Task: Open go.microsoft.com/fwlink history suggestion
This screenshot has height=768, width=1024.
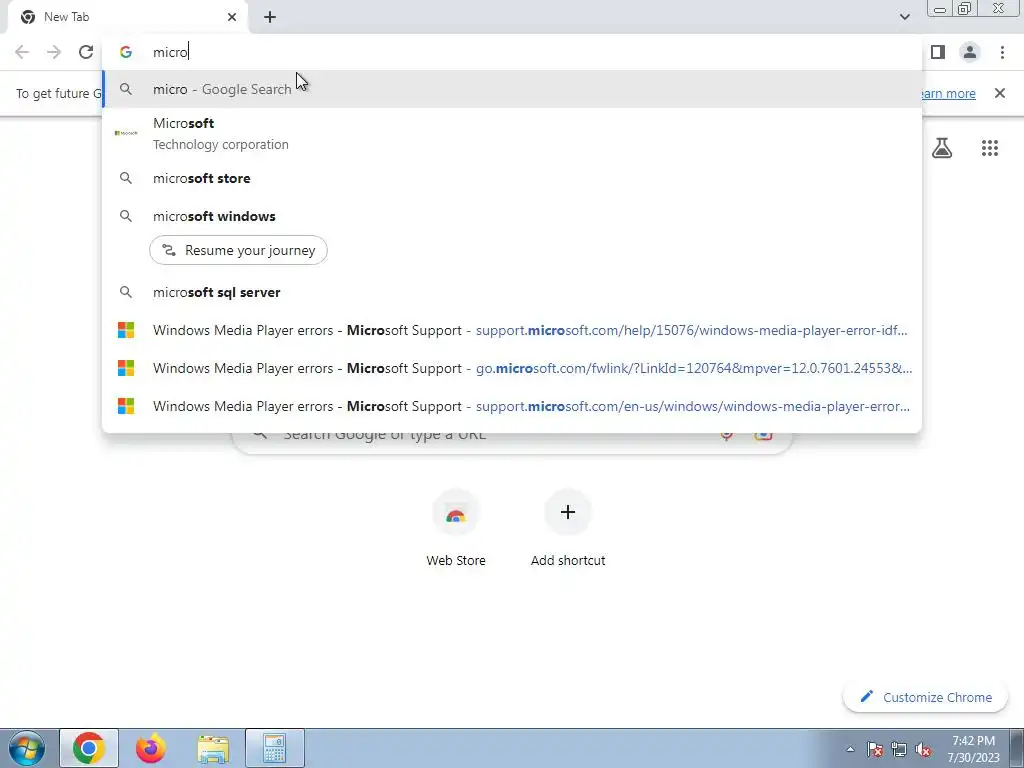Action: 512,368
